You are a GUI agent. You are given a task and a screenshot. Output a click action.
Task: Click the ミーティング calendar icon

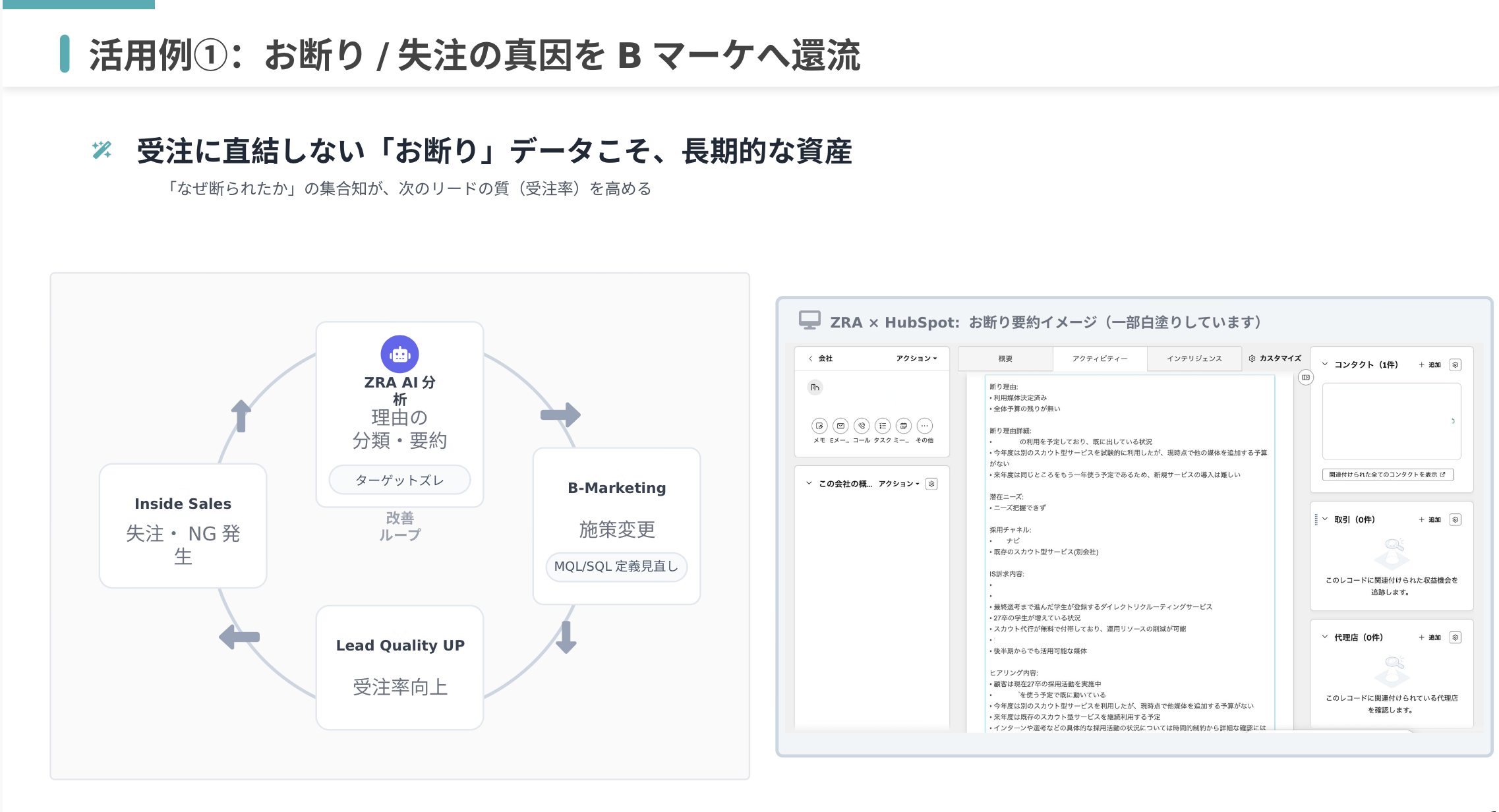[x=904, y=426]
